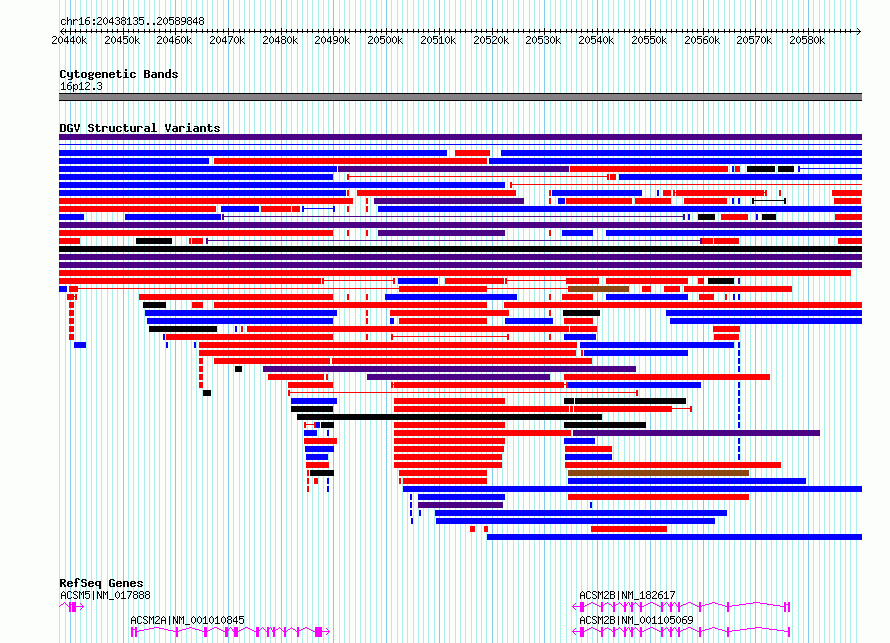Open the DGV Structural Variants track title
This screenshot has height=643, width=890.
pyautogui.click(x=140, y=128)
